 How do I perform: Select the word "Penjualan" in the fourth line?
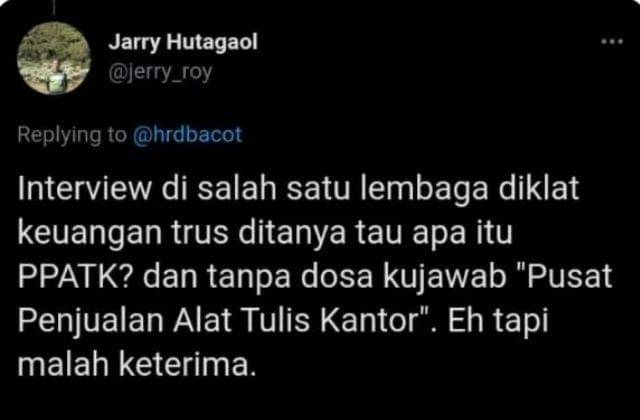coord(90,321)
